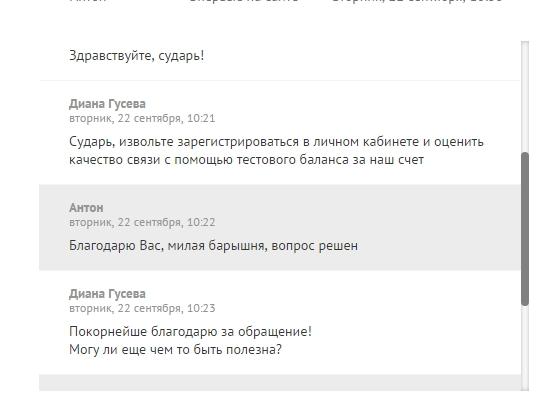The height and width of the screenshot is (401, 558).
Task: Click the cut-off date in the top header
Action: [x=417, y=1]
